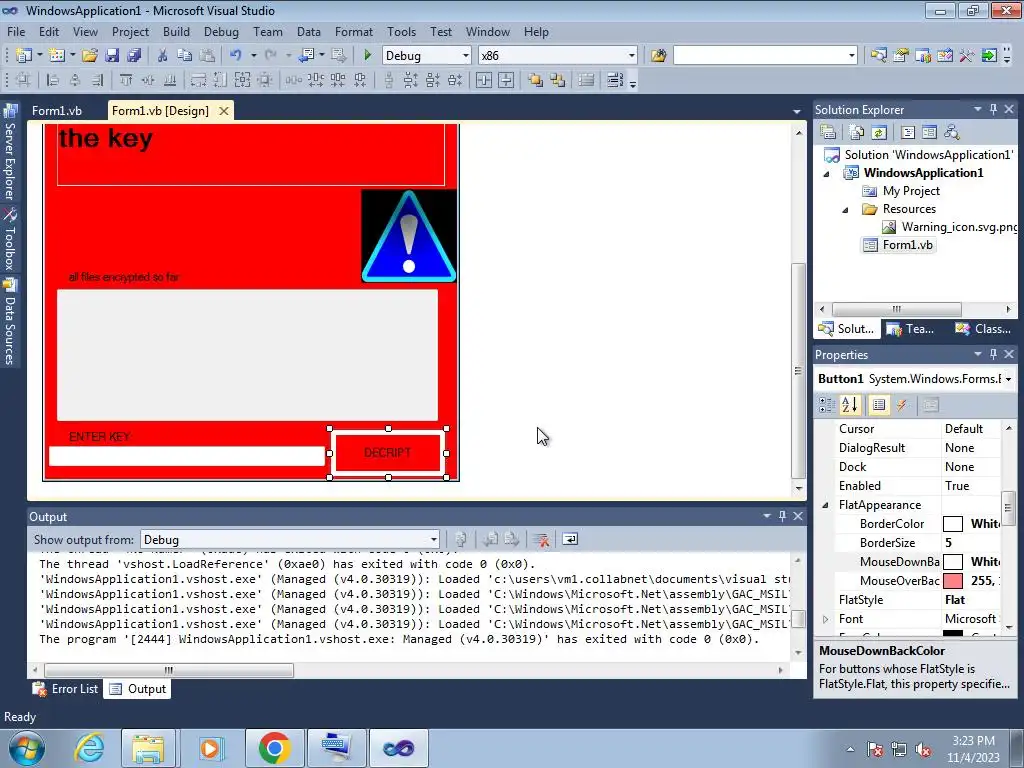Show Events with the lightning bolt icon
1024x768 pixels.
coord(902,406)
